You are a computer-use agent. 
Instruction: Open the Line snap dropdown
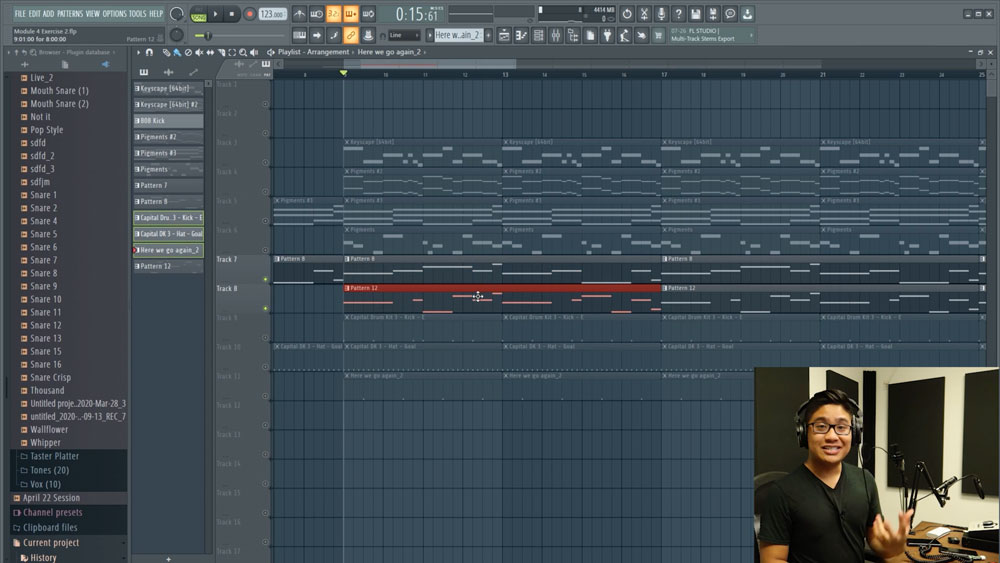point(405,35)
